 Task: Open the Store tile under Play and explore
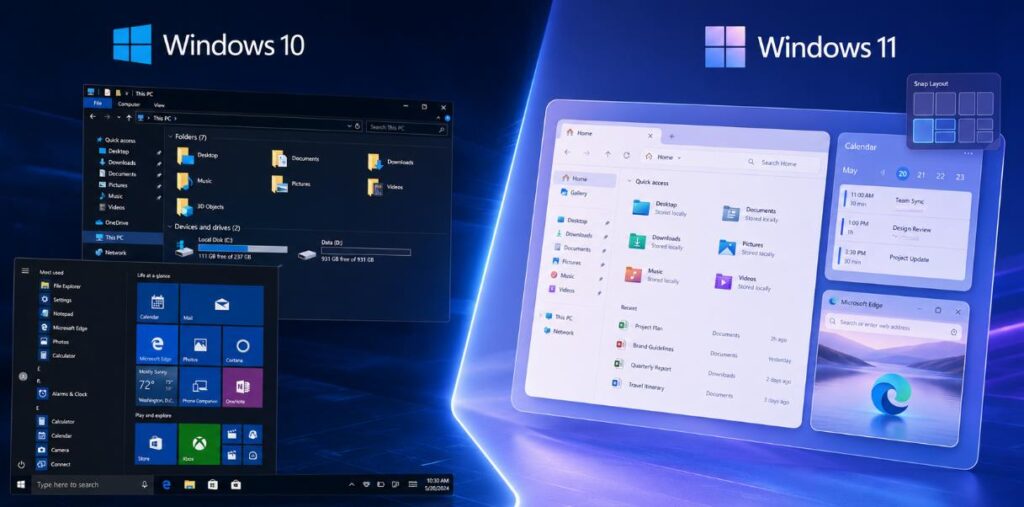(x=155, y=444)
